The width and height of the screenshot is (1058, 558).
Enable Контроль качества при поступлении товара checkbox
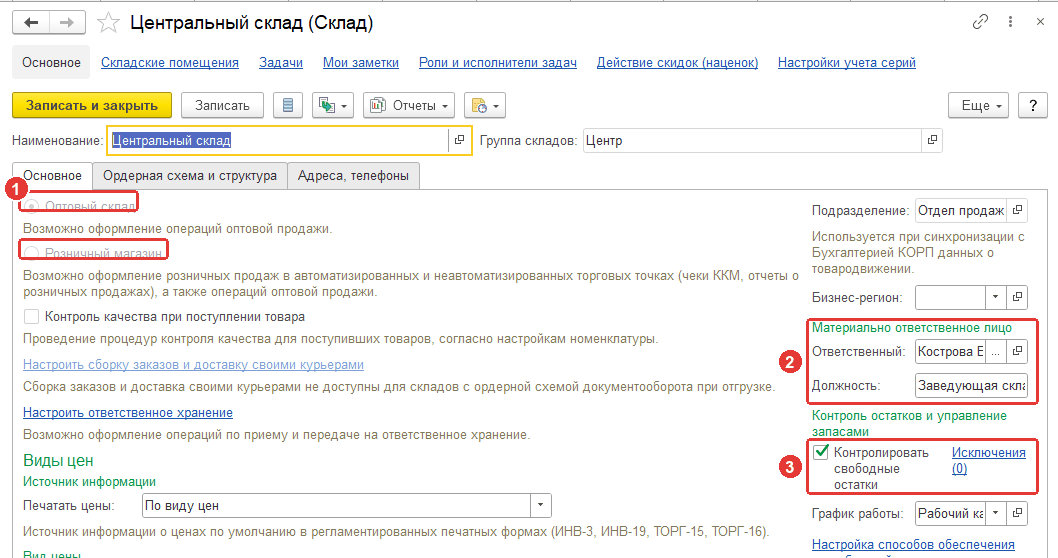pos(31,316)
